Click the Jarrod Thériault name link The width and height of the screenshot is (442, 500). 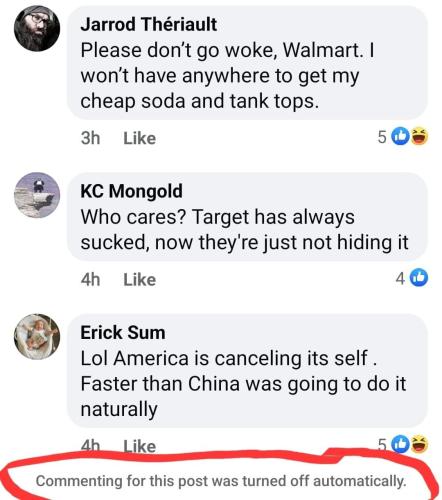pos(149,24)
